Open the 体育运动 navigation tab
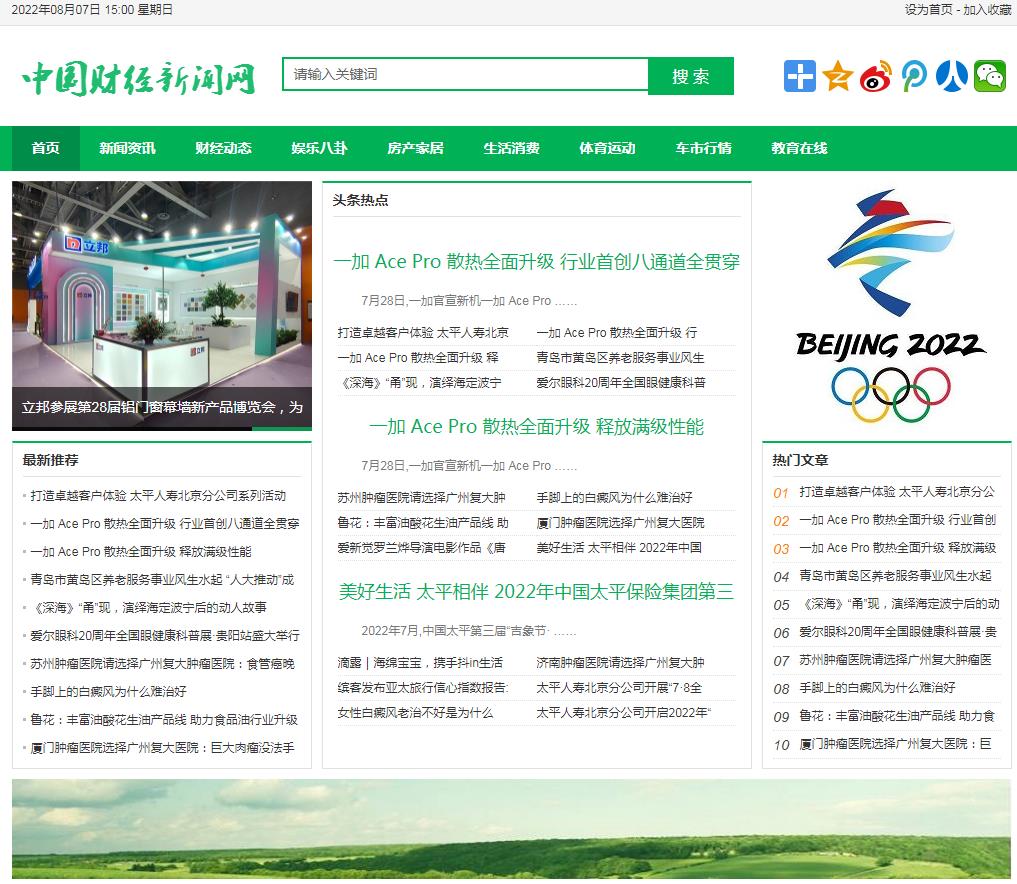The width and height of the screenshot is (1017, 884). (607, 148)
